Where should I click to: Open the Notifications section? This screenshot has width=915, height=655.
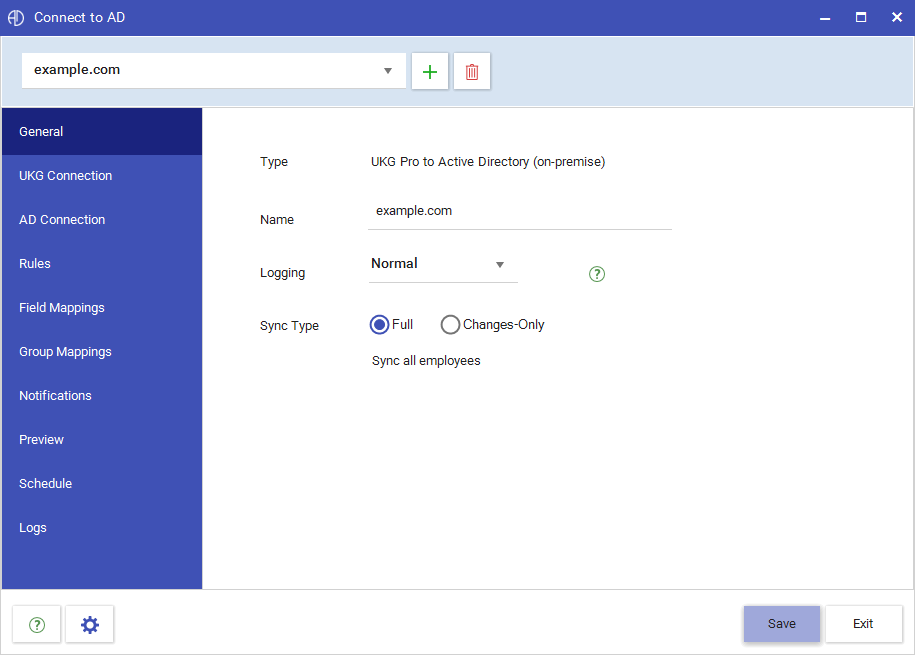pyautogui.click(x=102, y=395)
